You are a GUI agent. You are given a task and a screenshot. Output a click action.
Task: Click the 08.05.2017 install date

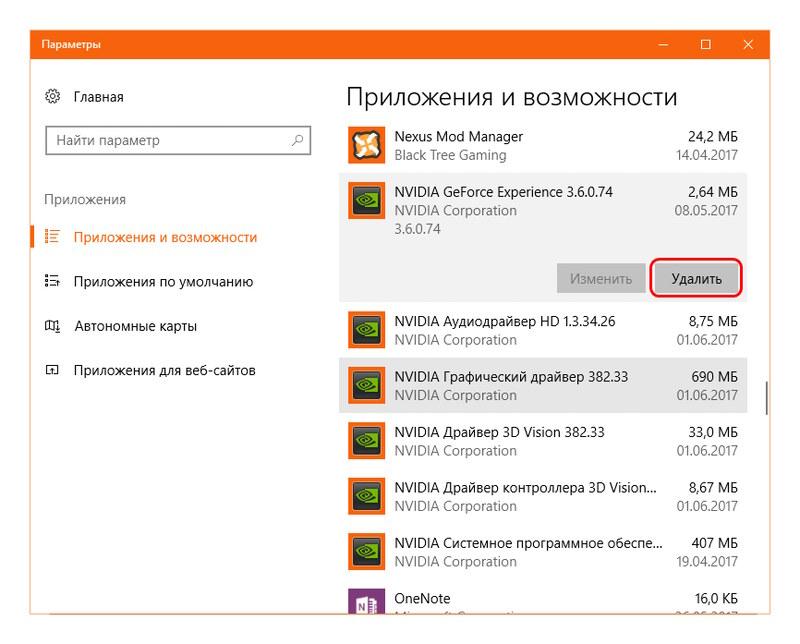(706, 210)
